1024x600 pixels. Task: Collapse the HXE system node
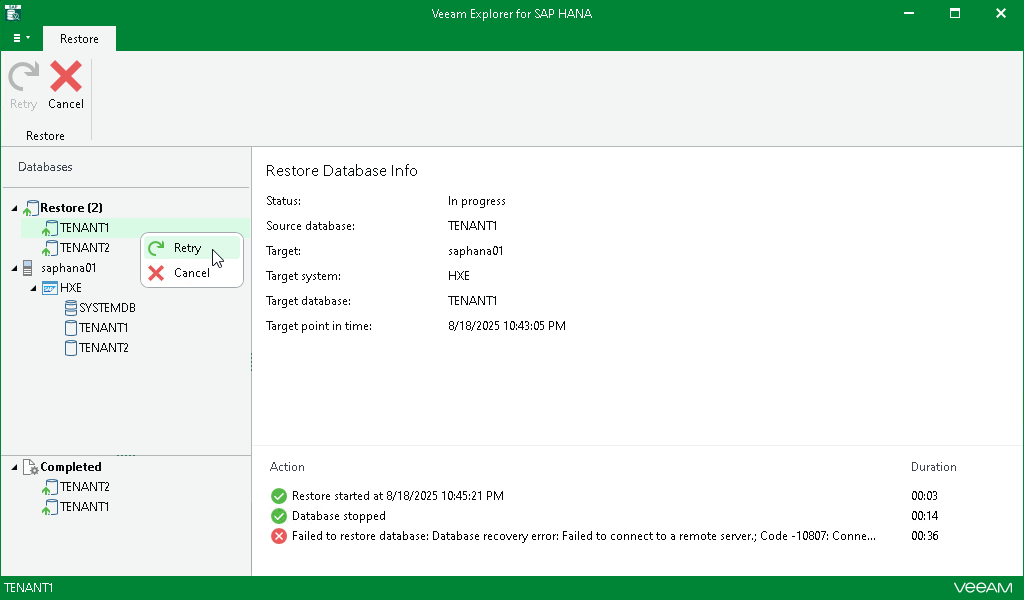[x=33, y=288]
